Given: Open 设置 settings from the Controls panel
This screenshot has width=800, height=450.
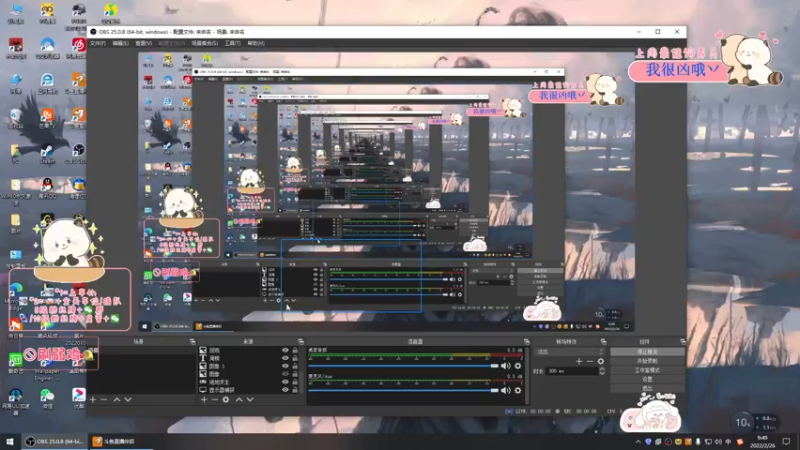Looking at the screenshot, I should tap(647, 379).
